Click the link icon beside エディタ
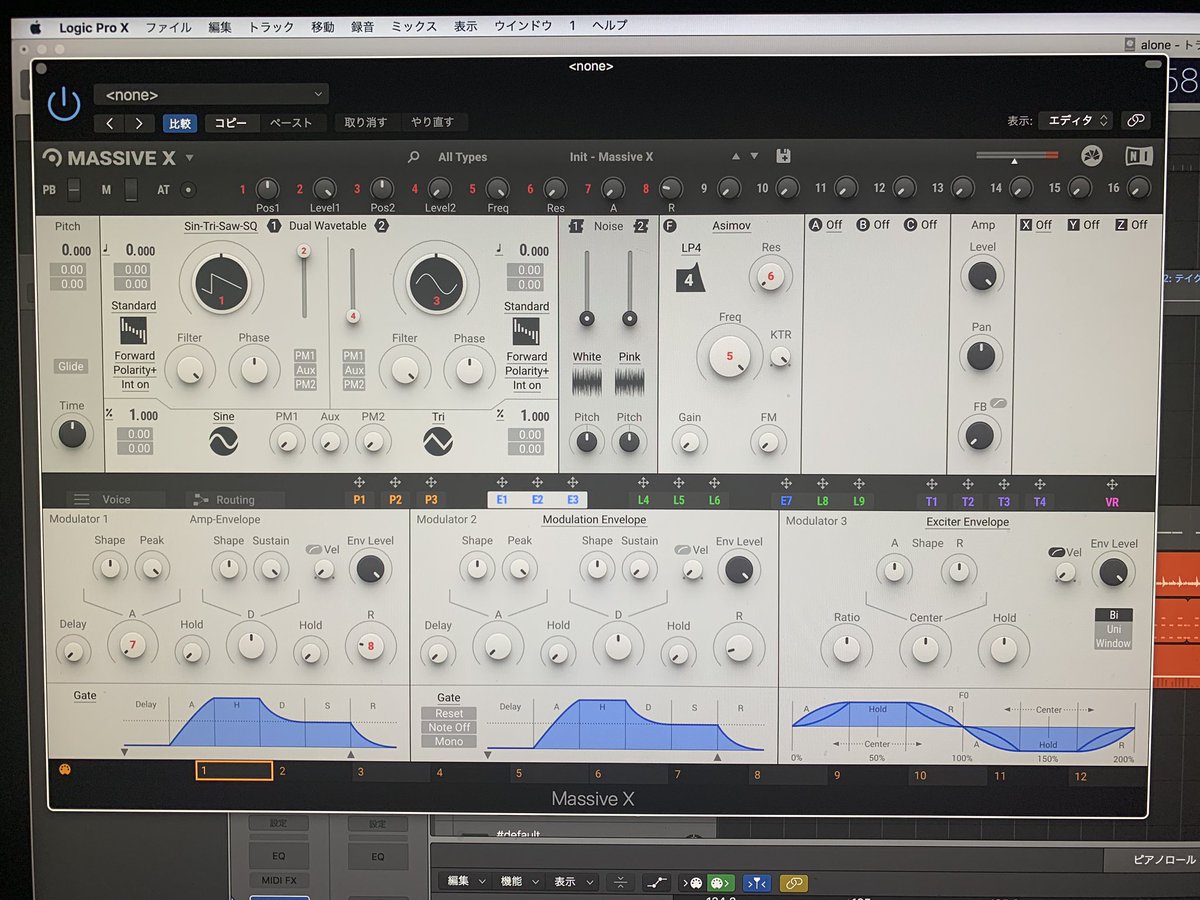 [1134, 120]
